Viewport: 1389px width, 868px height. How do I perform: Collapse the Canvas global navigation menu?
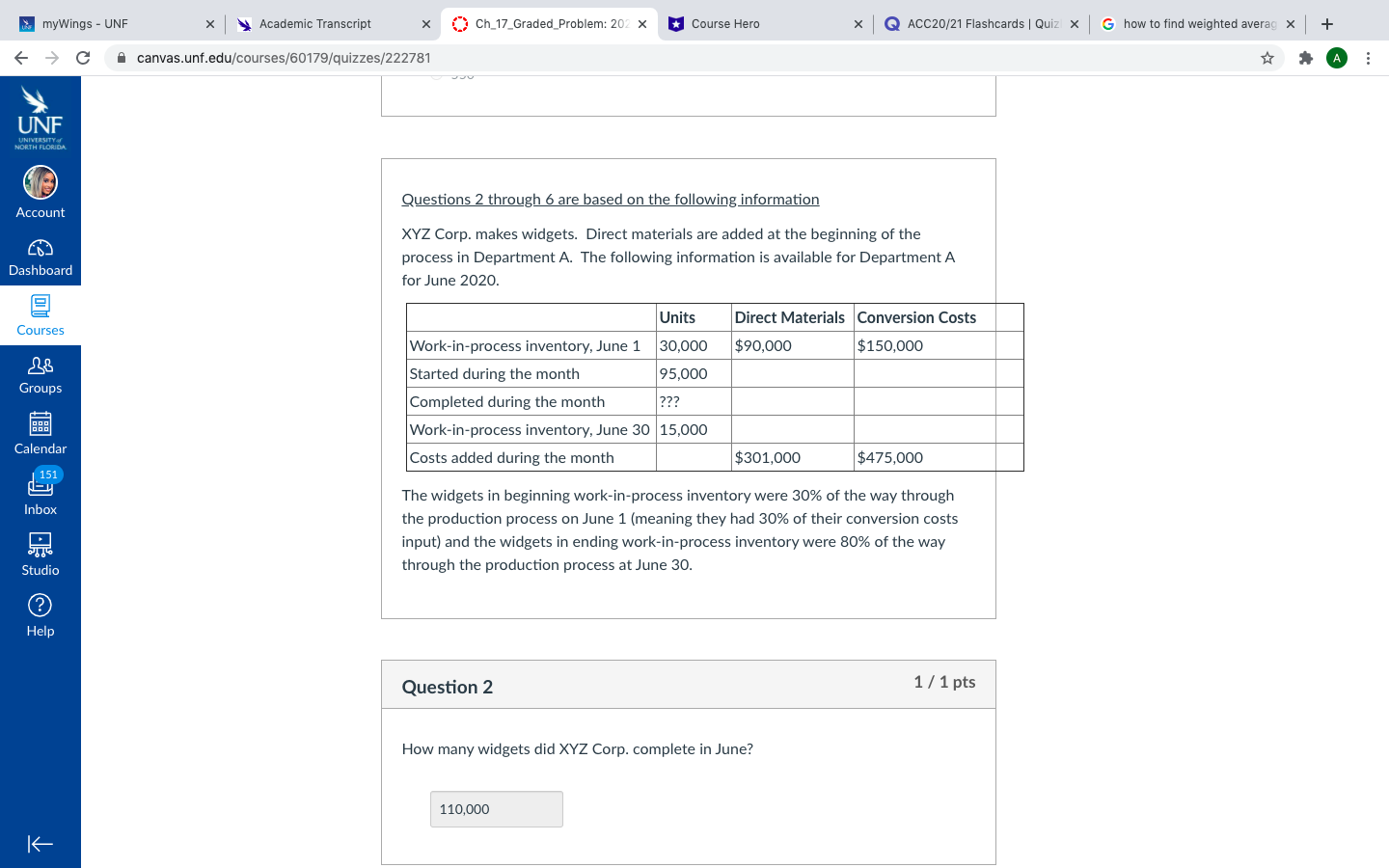pyautogui.click(x=40, y=844)
